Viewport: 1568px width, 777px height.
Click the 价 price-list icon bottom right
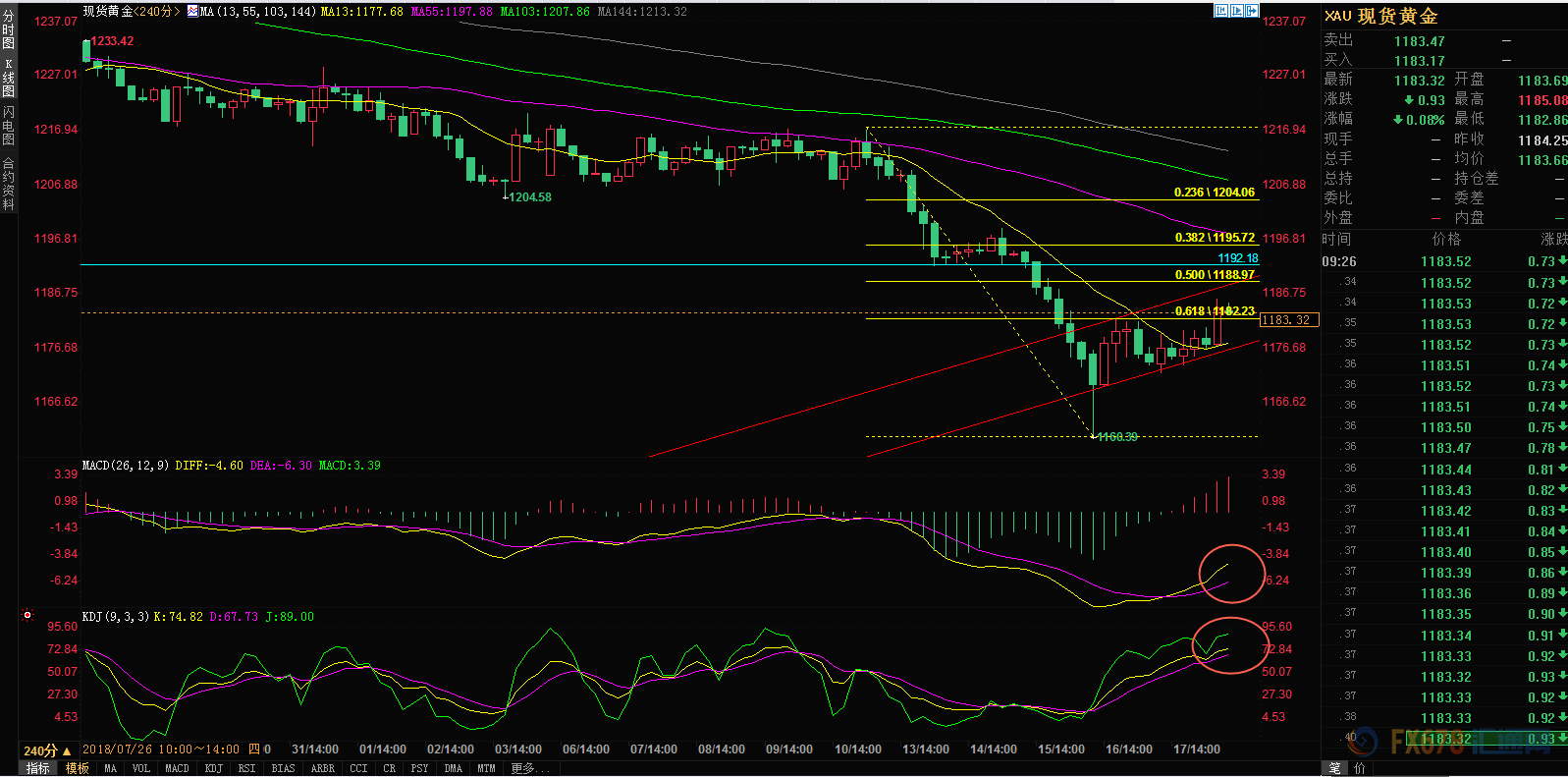point(1360,768)
